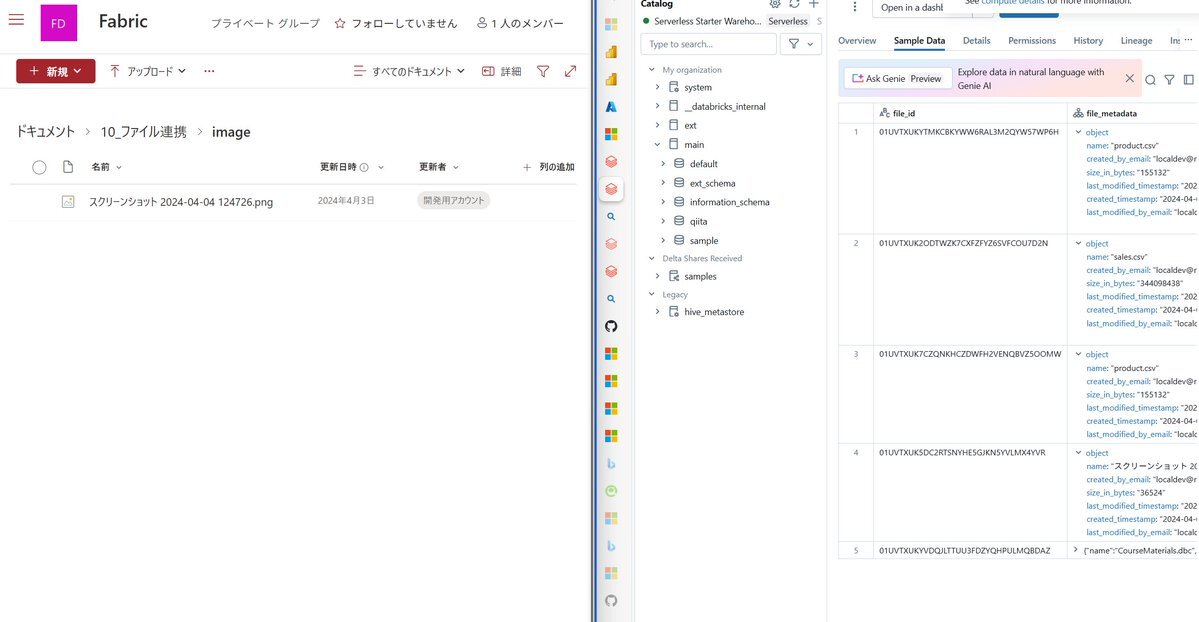Select the ext catalog

point(690,125)
